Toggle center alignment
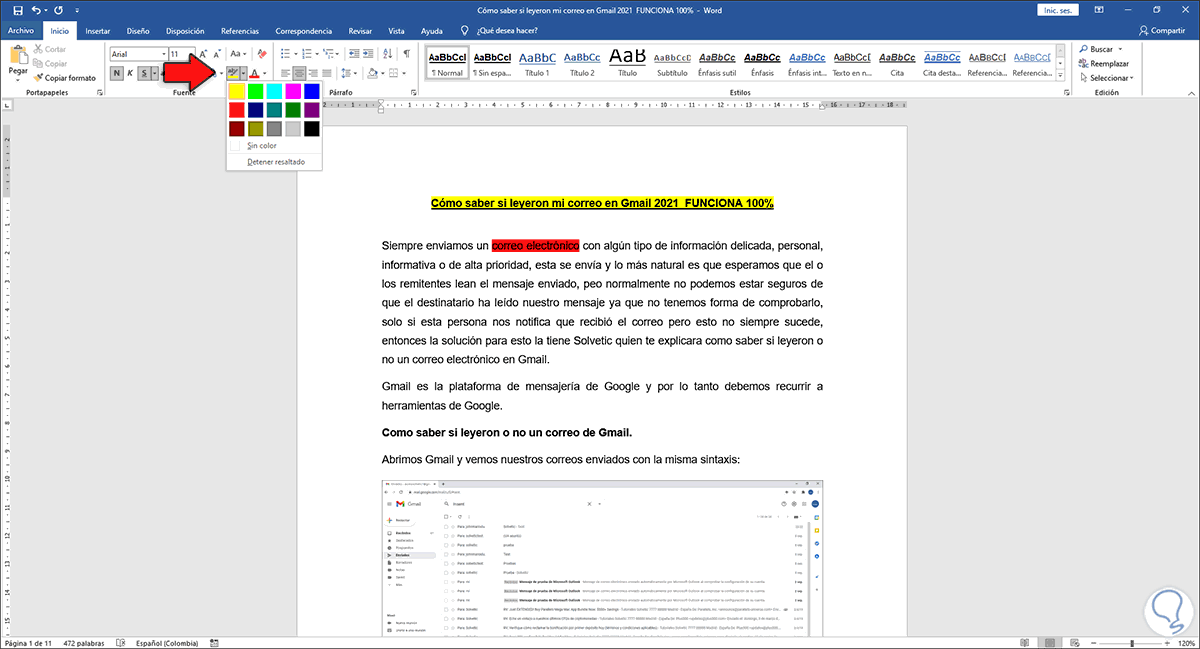 click(299, 73)
